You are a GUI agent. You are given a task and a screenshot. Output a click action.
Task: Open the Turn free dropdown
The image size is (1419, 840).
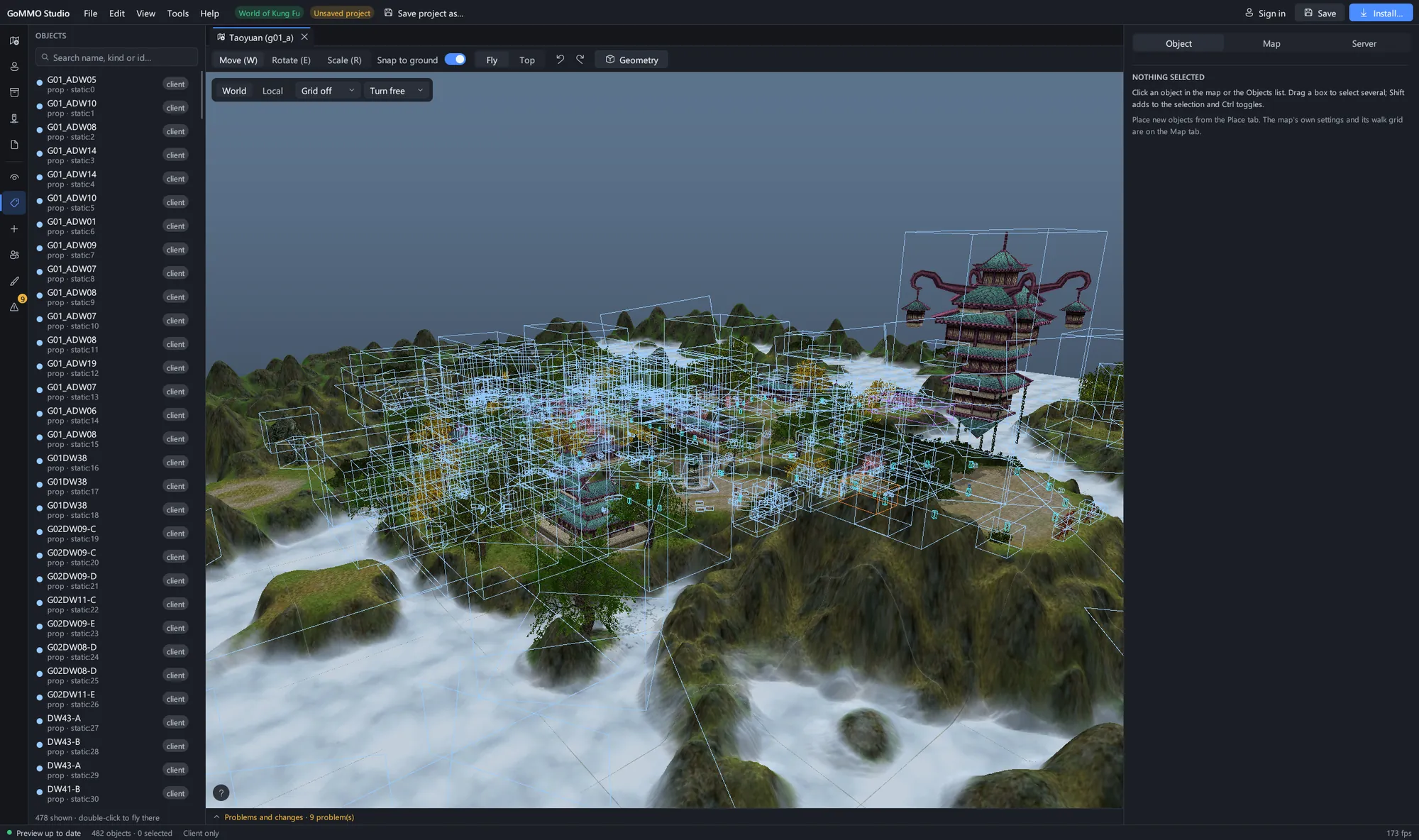click(x=396, y=91)
